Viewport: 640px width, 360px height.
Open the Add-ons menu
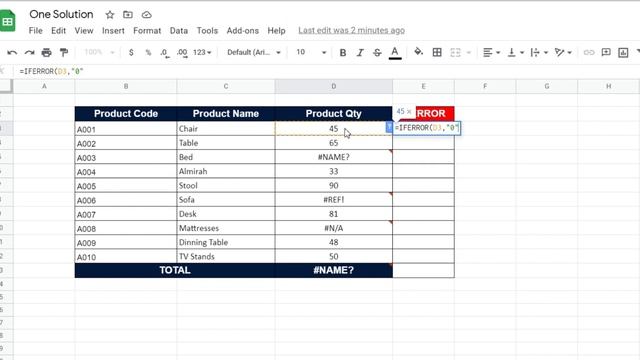pos(242,31)
